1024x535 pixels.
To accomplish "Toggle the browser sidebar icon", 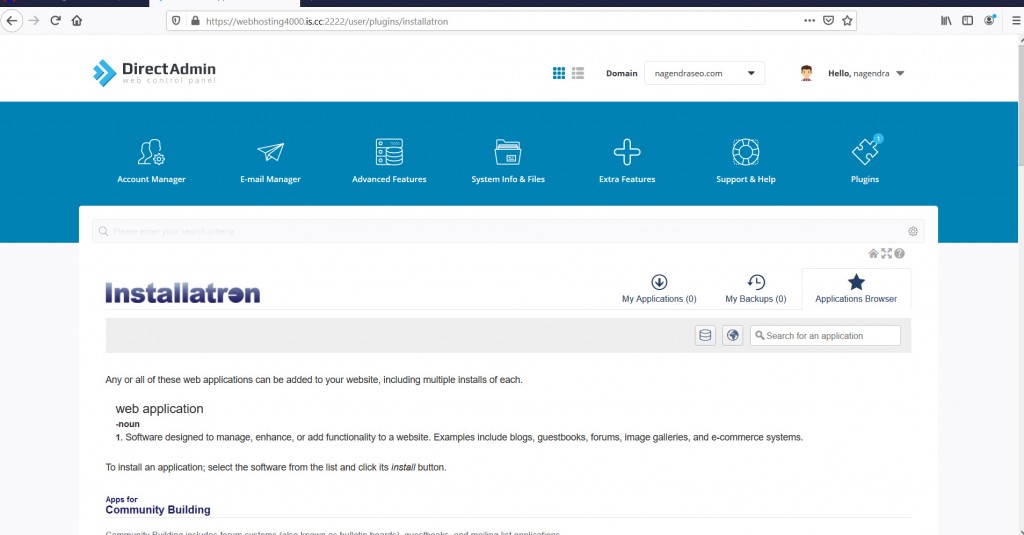I will (967, 21).
